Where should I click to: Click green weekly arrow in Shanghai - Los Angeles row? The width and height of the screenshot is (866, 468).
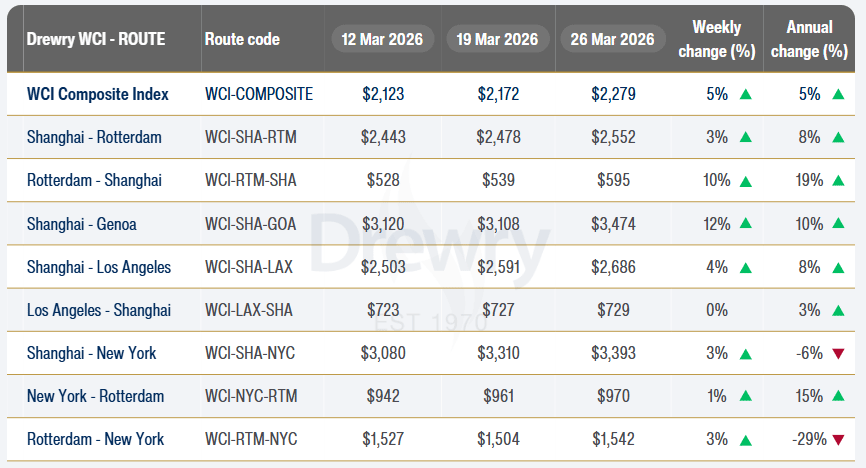[x=744, y=267]
